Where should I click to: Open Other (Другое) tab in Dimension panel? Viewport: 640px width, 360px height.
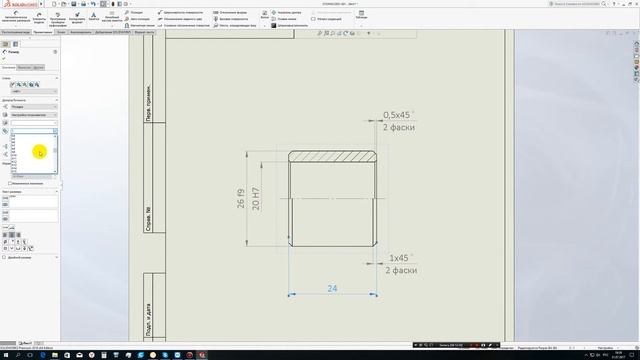(38, 67)
